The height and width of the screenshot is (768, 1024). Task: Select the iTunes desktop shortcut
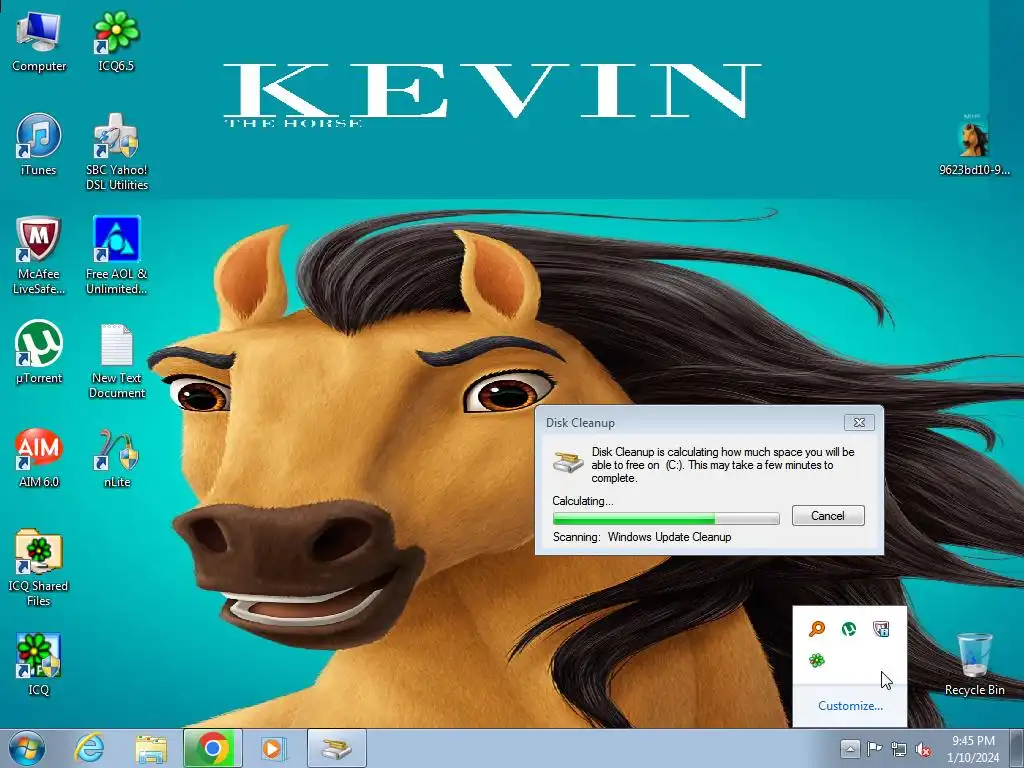tap(39, 145)
